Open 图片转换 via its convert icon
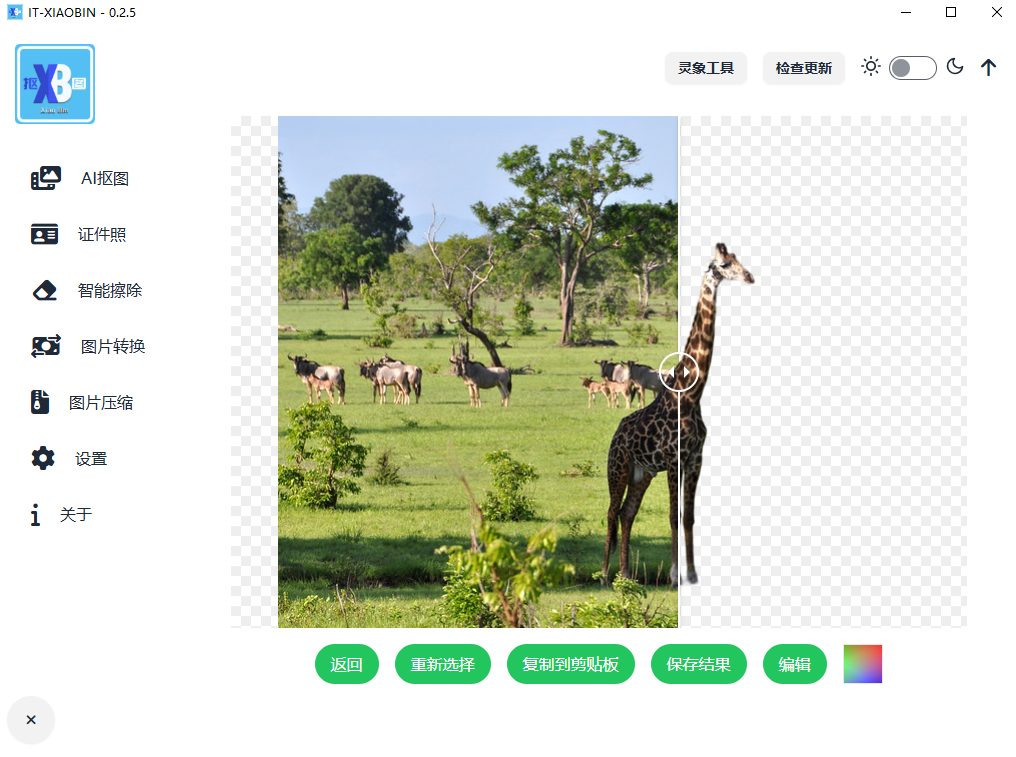 [46, 347]
